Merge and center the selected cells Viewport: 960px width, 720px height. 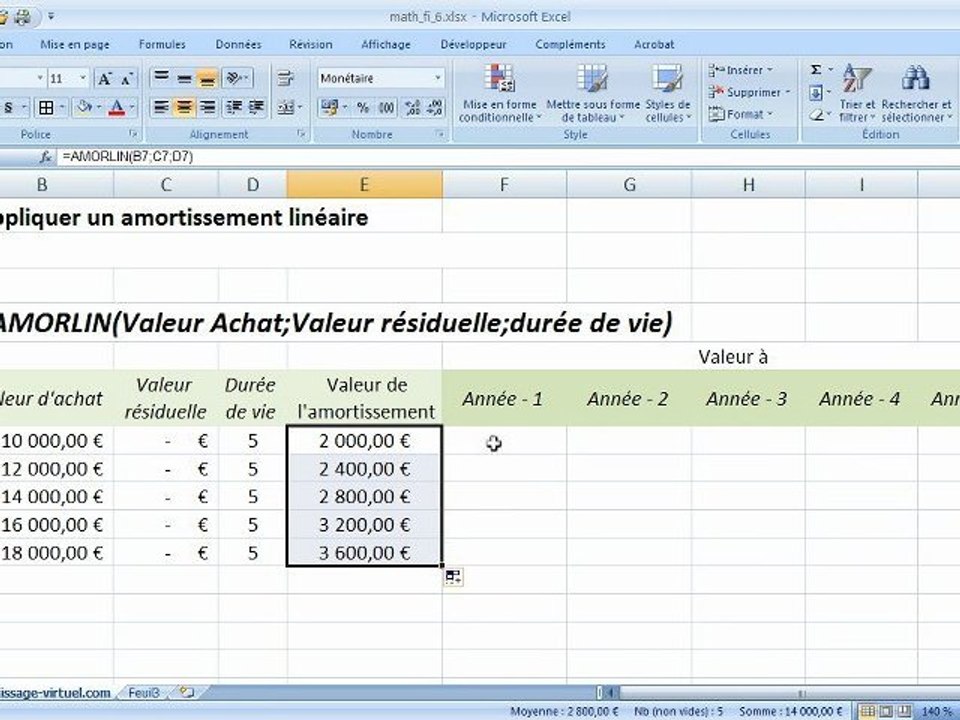coord(286,108)
